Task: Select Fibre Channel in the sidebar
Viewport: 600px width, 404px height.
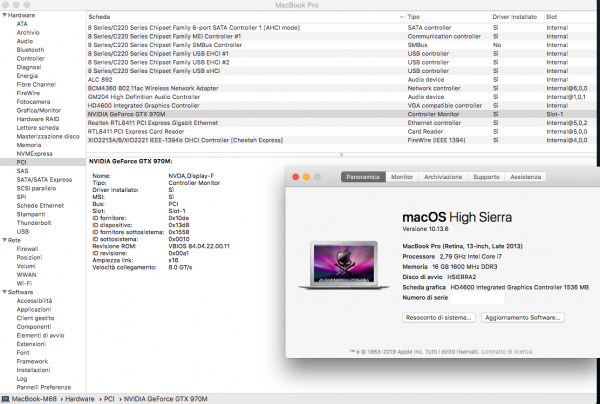Action: pos(36,84)
